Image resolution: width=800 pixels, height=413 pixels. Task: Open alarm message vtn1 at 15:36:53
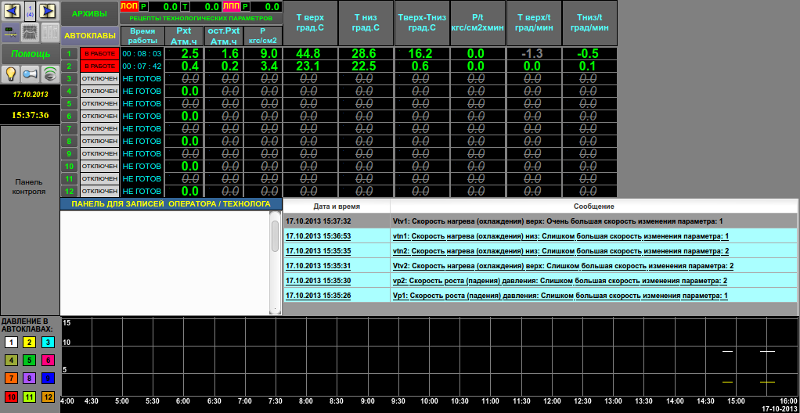tap(540, 236)
